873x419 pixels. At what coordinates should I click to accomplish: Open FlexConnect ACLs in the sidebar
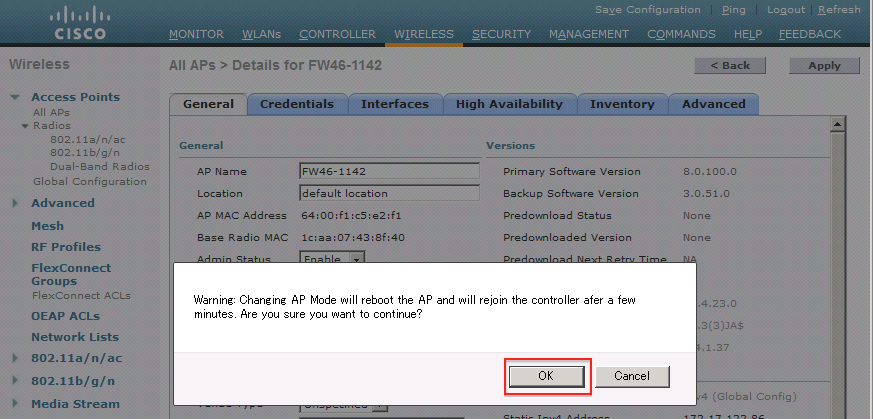coord(81,295)
